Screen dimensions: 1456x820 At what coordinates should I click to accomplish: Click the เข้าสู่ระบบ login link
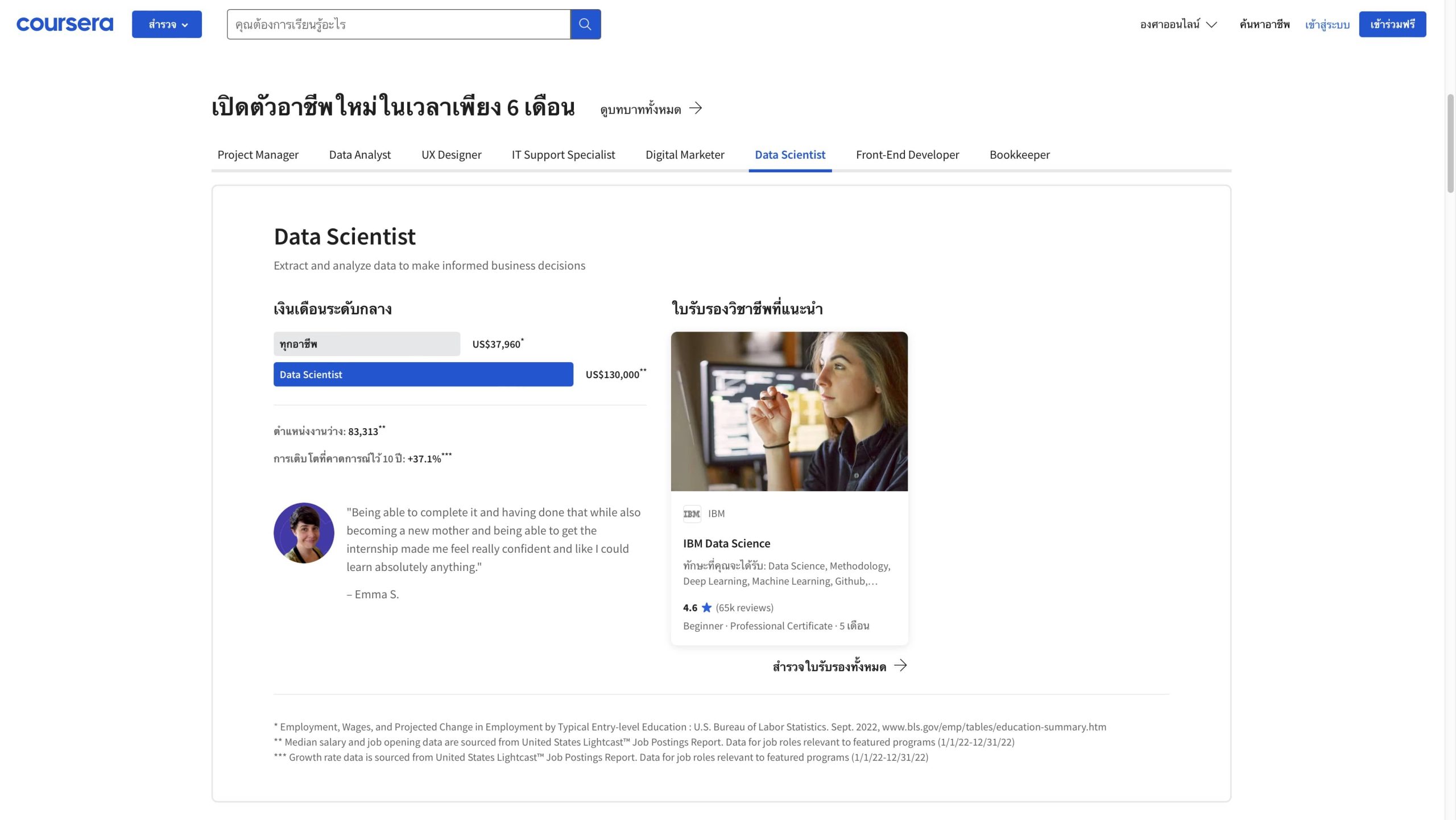1327,24
